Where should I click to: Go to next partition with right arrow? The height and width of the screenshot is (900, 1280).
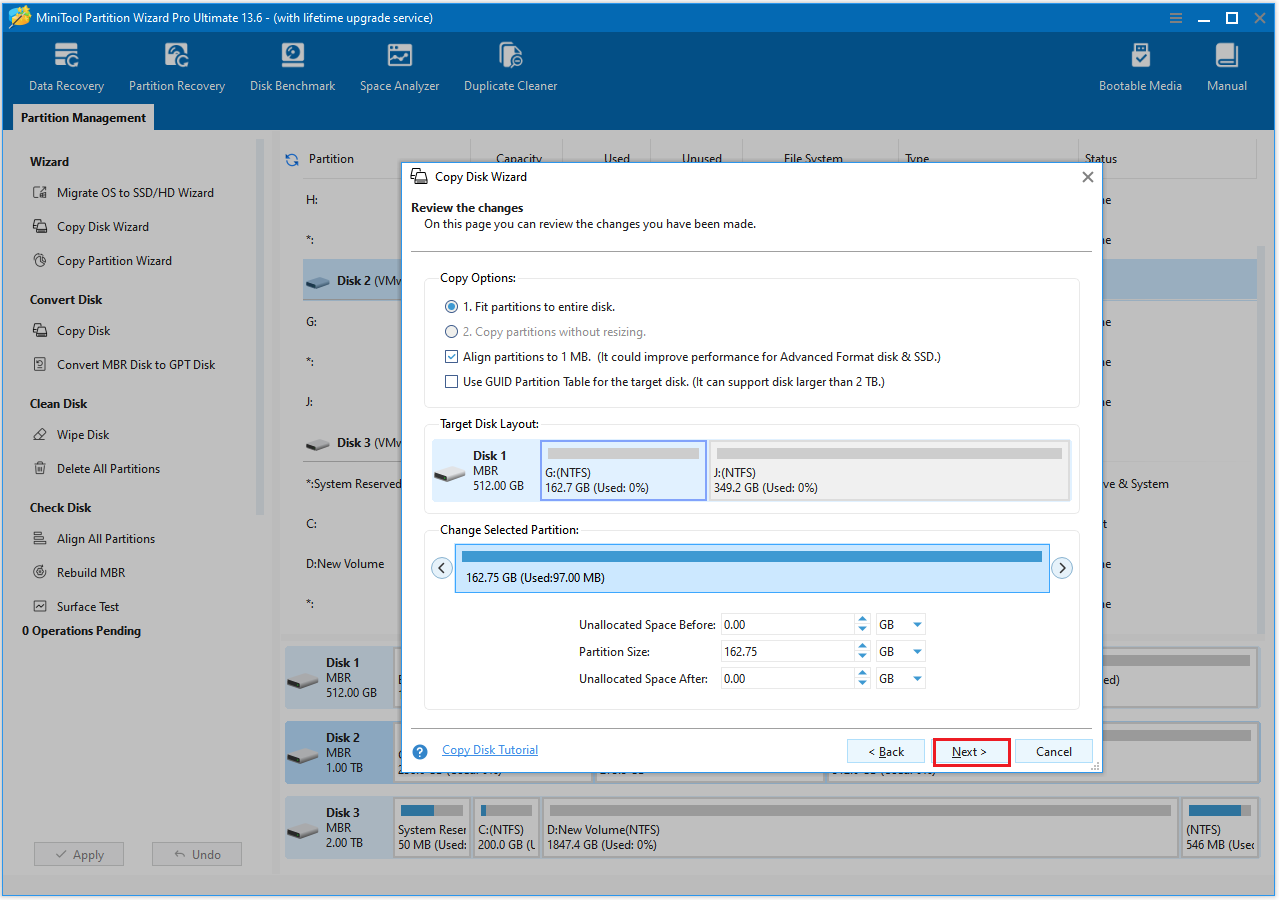coord(1062,568)
